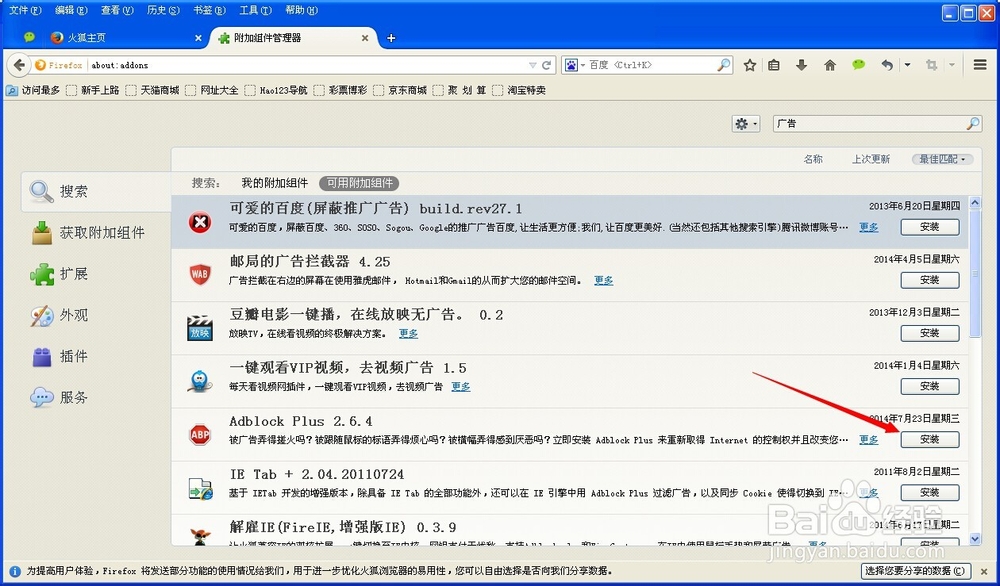
Task: Click the magnifier in Baidu search box
Action: [x=724, y=64]
